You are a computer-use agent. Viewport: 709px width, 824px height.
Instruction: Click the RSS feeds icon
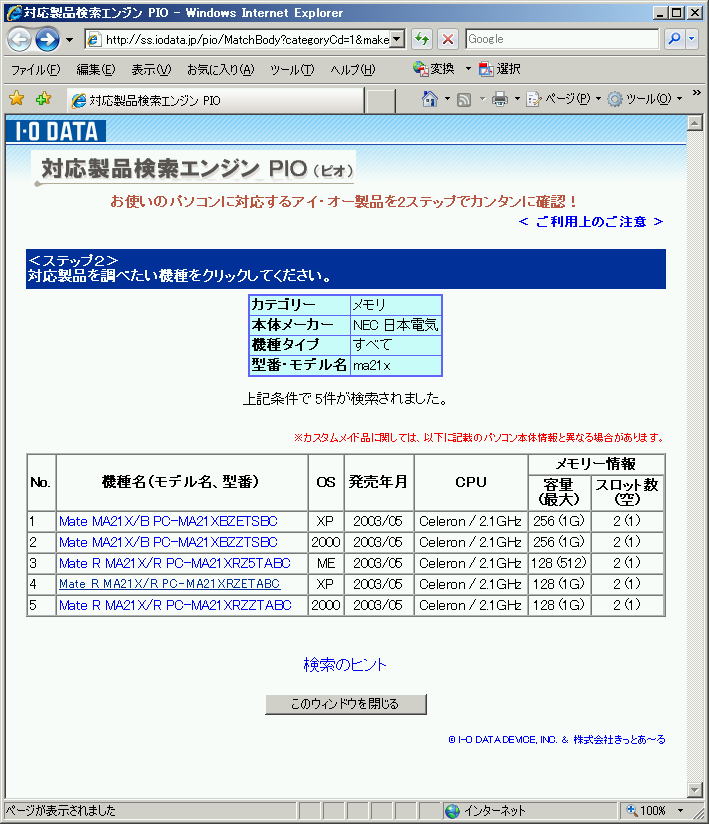point(464,99)
